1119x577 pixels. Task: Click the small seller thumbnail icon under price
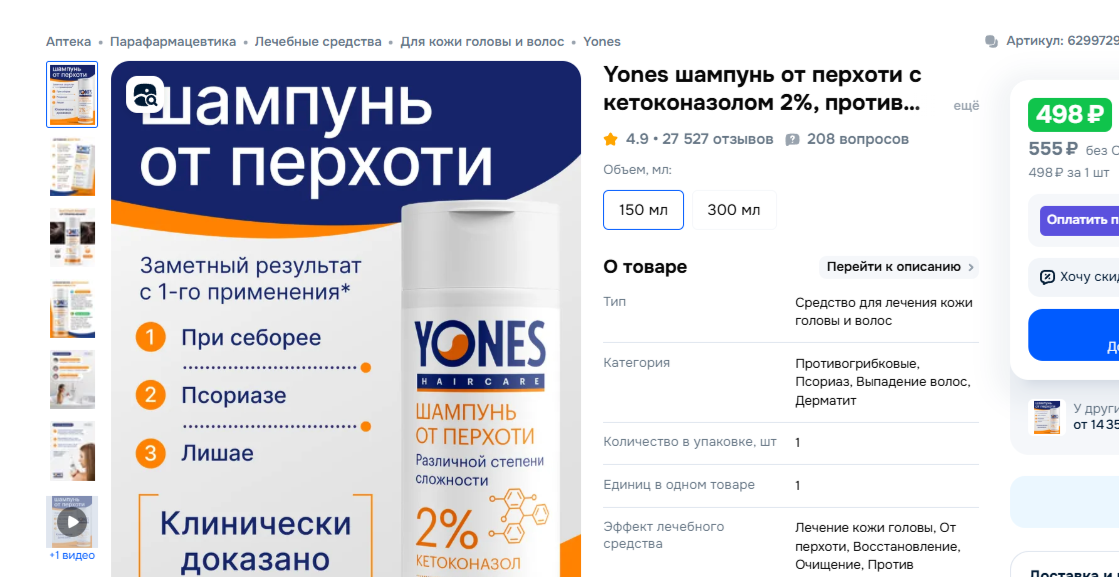[x=1047, y=416]
